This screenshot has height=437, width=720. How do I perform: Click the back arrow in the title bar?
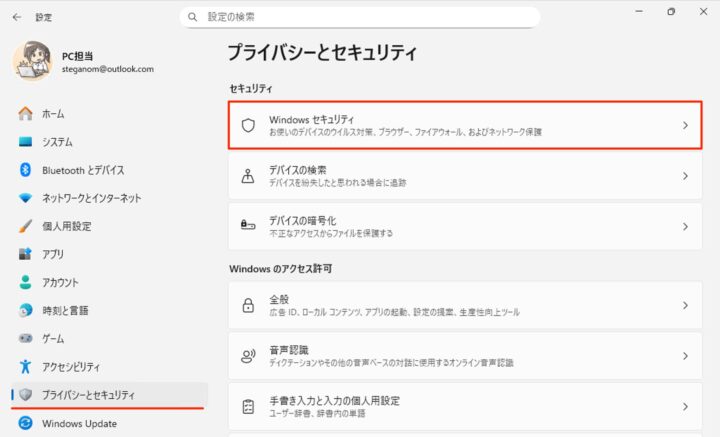(17, 17)
